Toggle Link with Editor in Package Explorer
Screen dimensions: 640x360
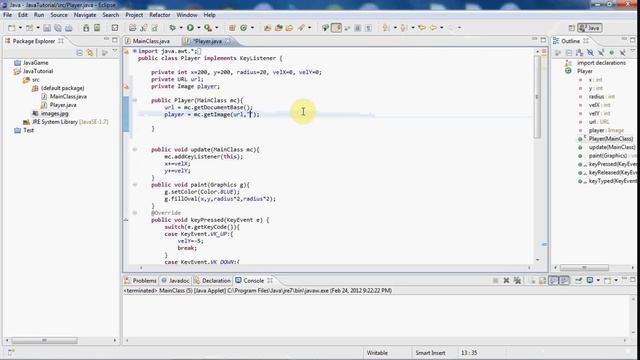click(x=90, y=53)
